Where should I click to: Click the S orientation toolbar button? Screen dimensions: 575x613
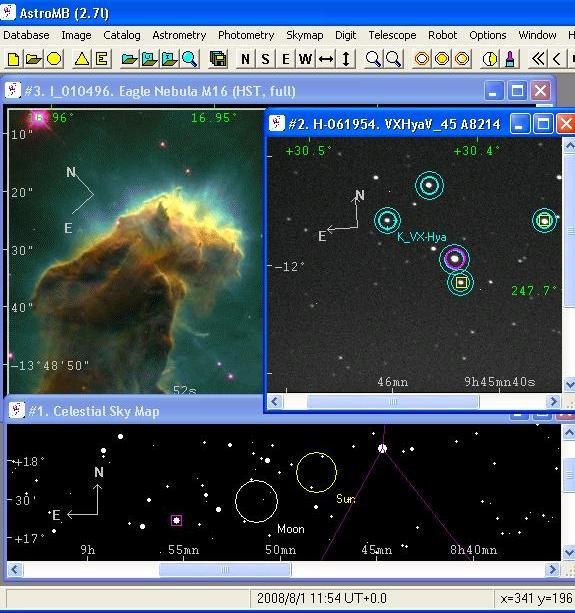[x=265, y=59]
